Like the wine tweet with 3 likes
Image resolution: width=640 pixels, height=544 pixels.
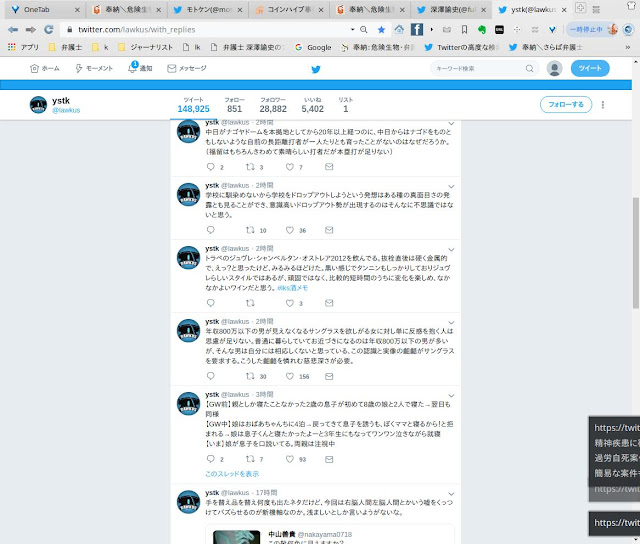[x=290, y=303]
